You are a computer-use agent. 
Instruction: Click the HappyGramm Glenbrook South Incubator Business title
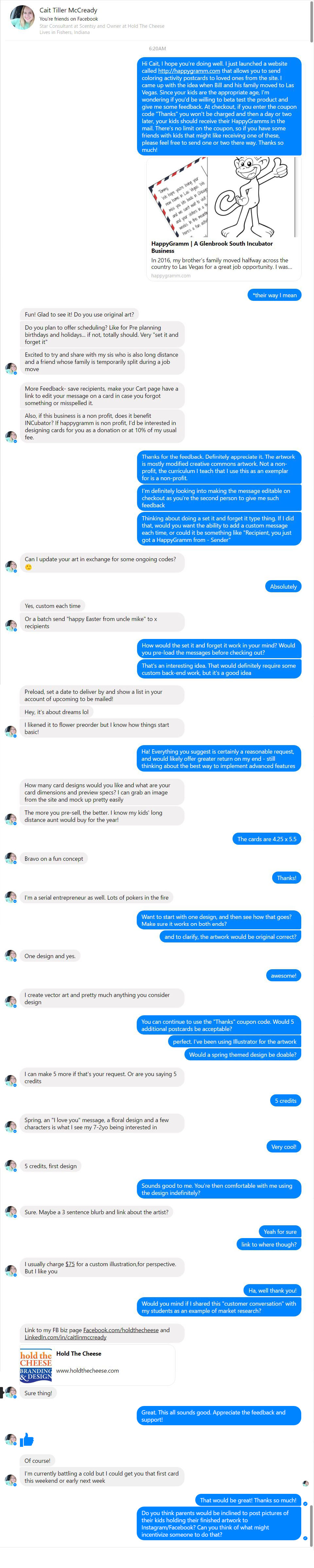pyautogui.click(x=212, y=247)
